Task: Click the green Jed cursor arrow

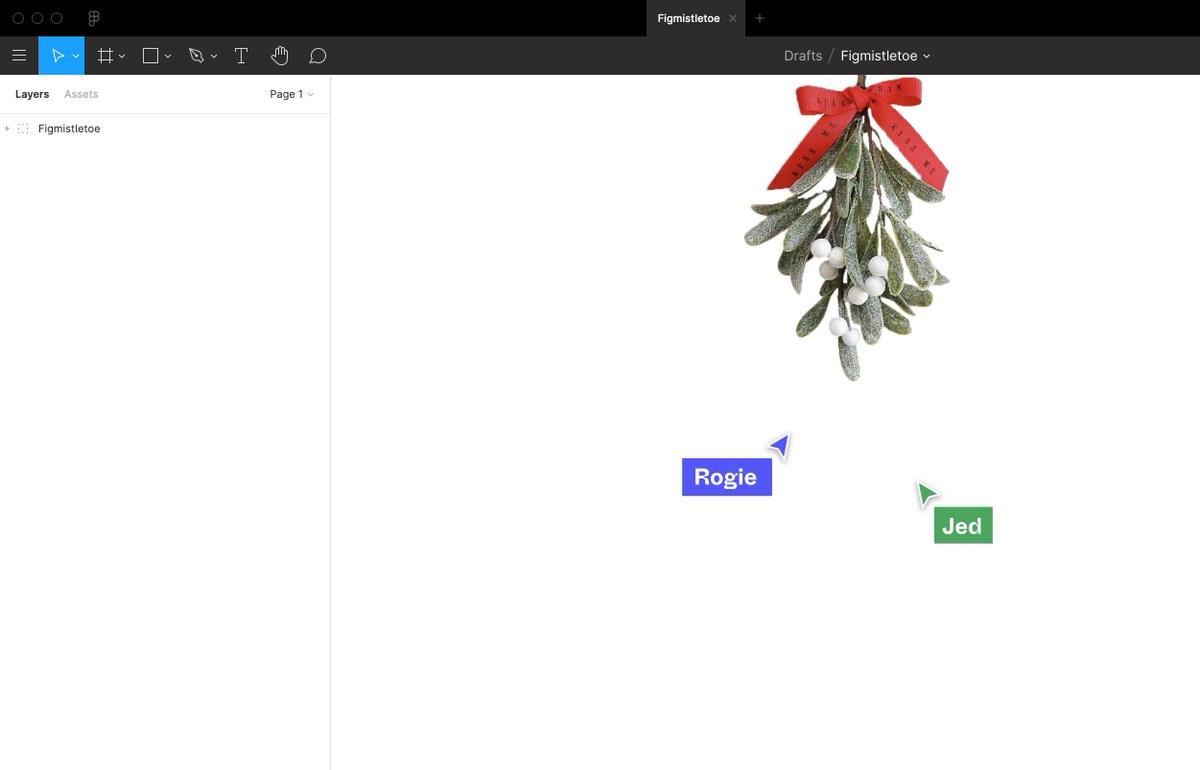Action: (x=927, y=493)
